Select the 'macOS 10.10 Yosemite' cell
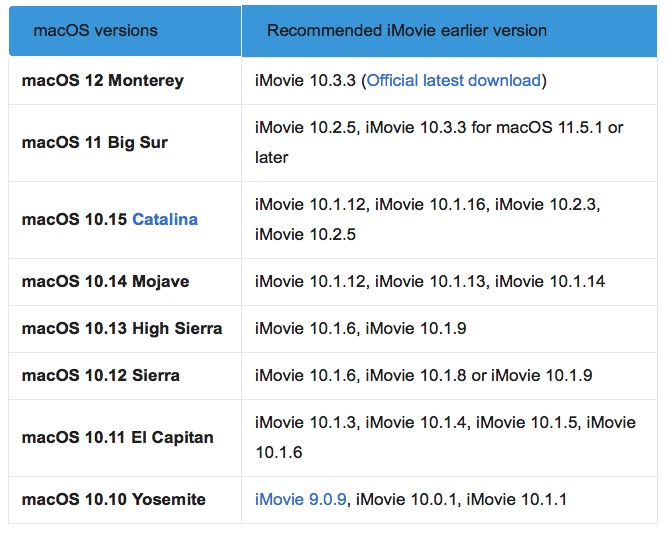Image resolution: width=666 pixels, height=535 pixels. 125,500
